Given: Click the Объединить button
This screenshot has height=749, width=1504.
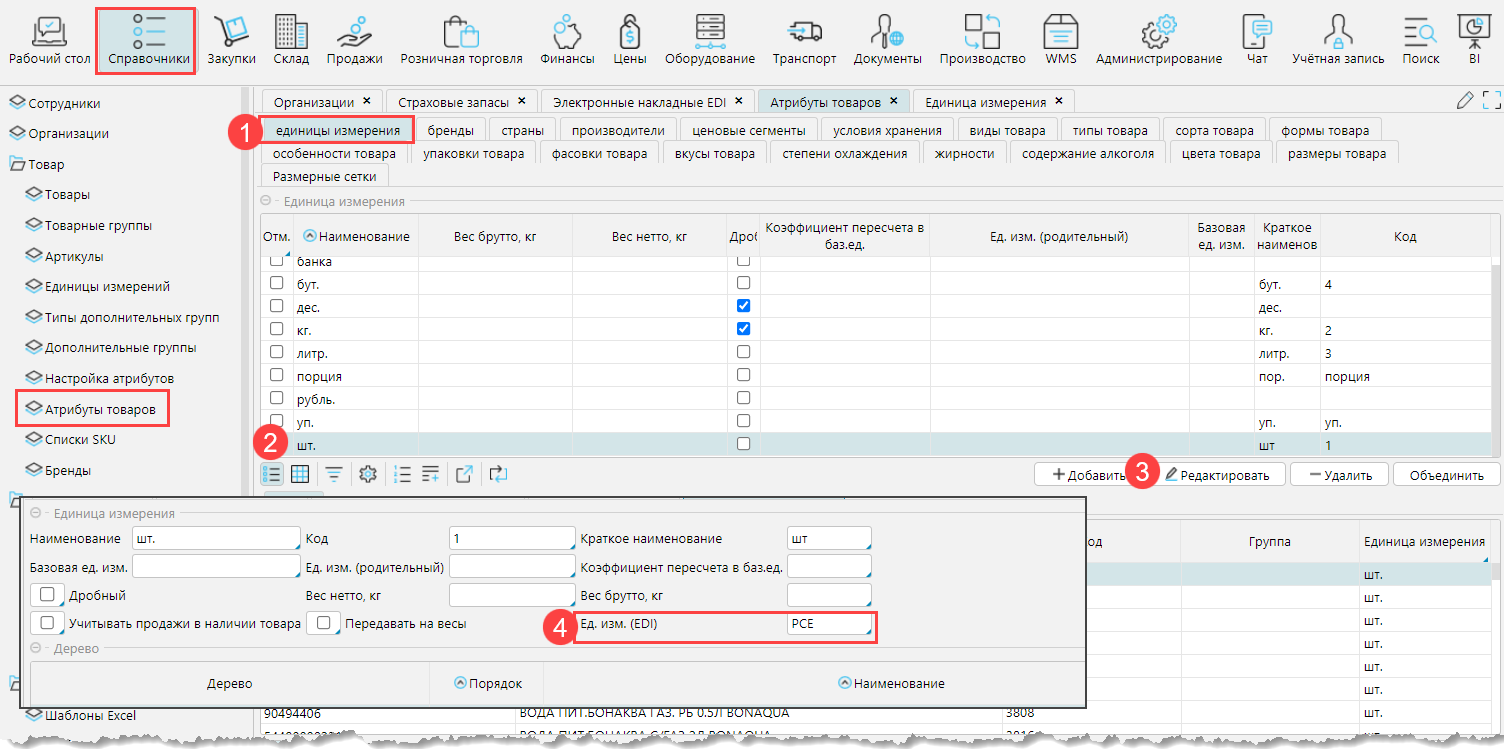Looking at the screenshot, I should (1445, 475).
